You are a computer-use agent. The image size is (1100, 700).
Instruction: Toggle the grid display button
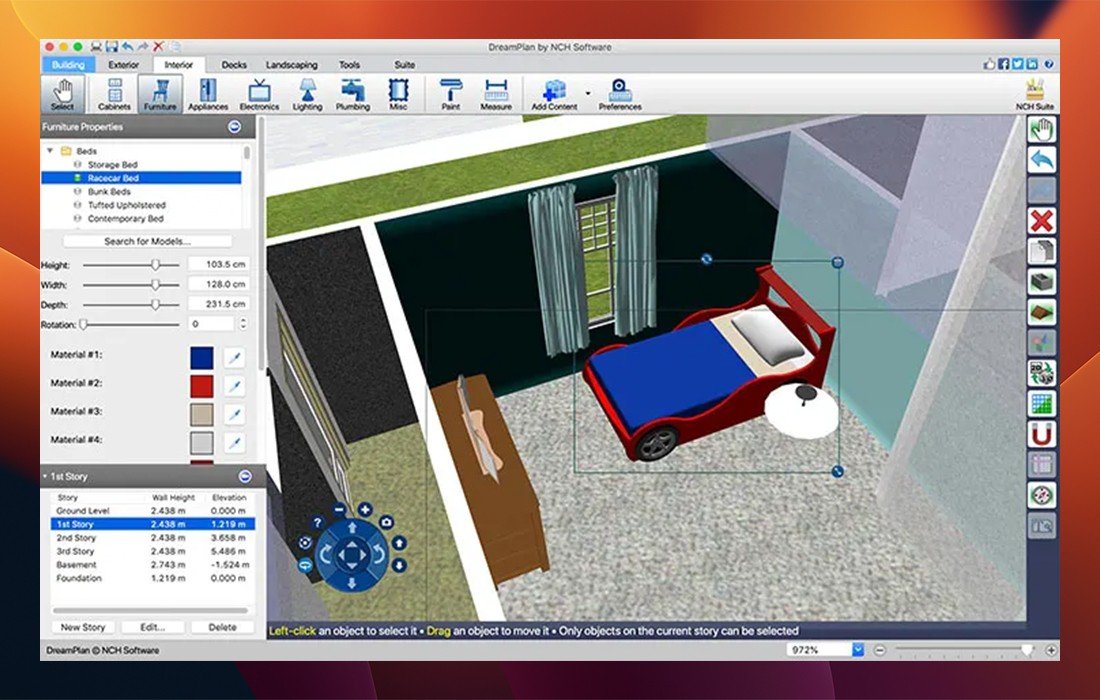pos(1042,404)
